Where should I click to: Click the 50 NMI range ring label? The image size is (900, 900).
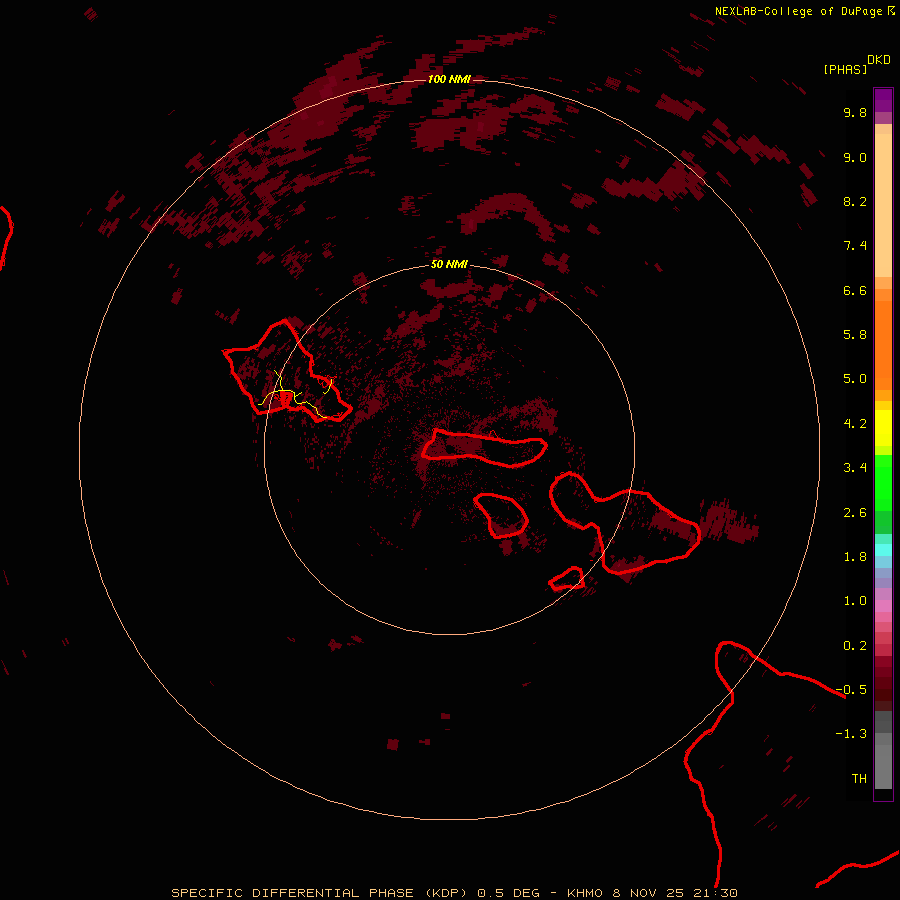coord(449,264)
